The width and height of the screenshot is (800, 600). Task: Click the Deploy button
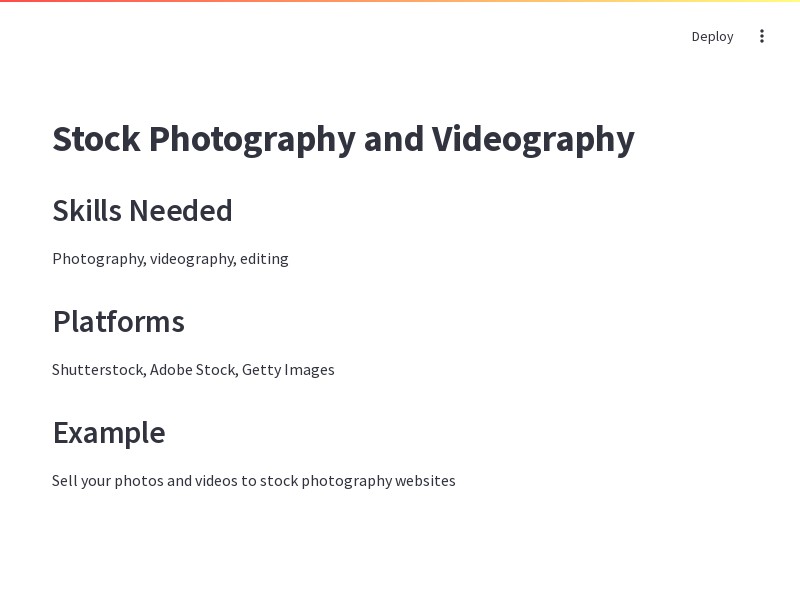(x=712, y=37)
